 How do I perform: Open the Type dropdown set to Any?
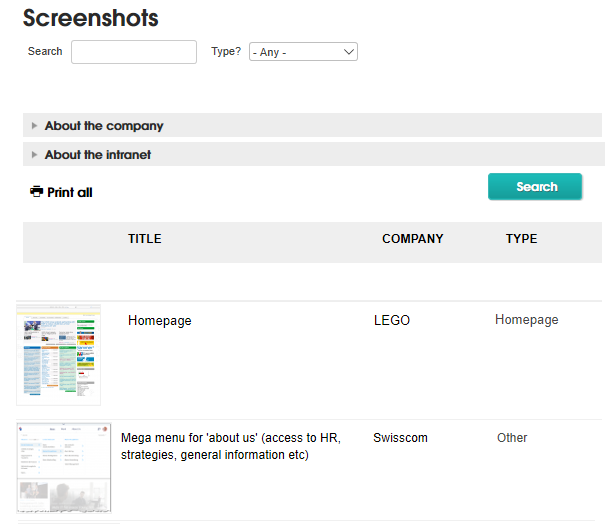coord(303,52)
